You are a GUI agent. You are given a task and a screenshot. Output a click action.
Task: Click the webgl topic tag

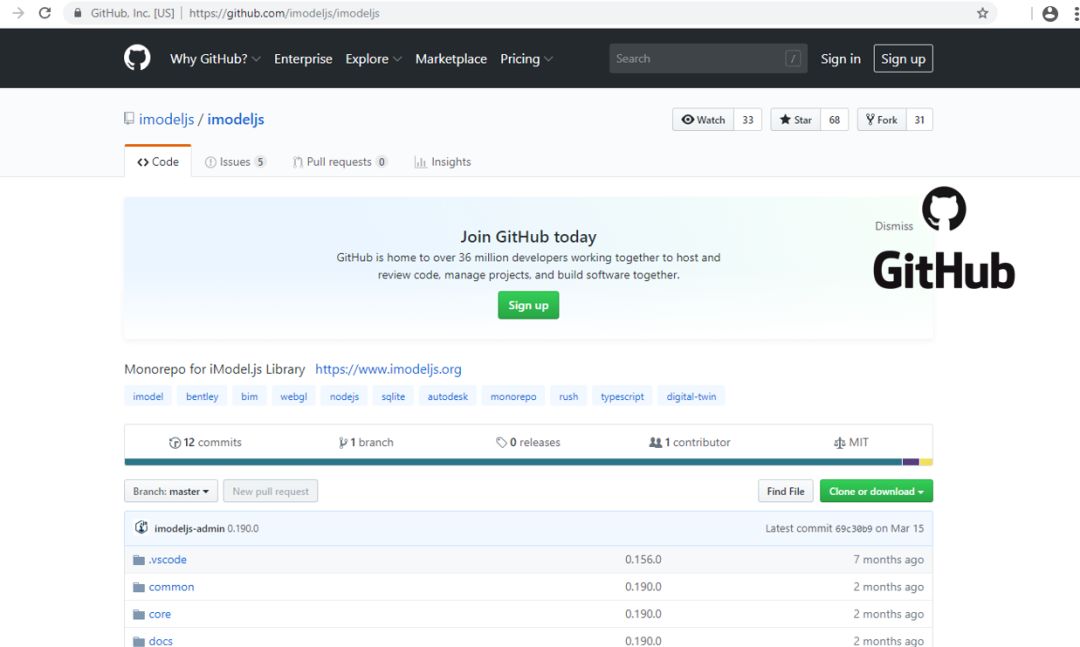[293, 396]
